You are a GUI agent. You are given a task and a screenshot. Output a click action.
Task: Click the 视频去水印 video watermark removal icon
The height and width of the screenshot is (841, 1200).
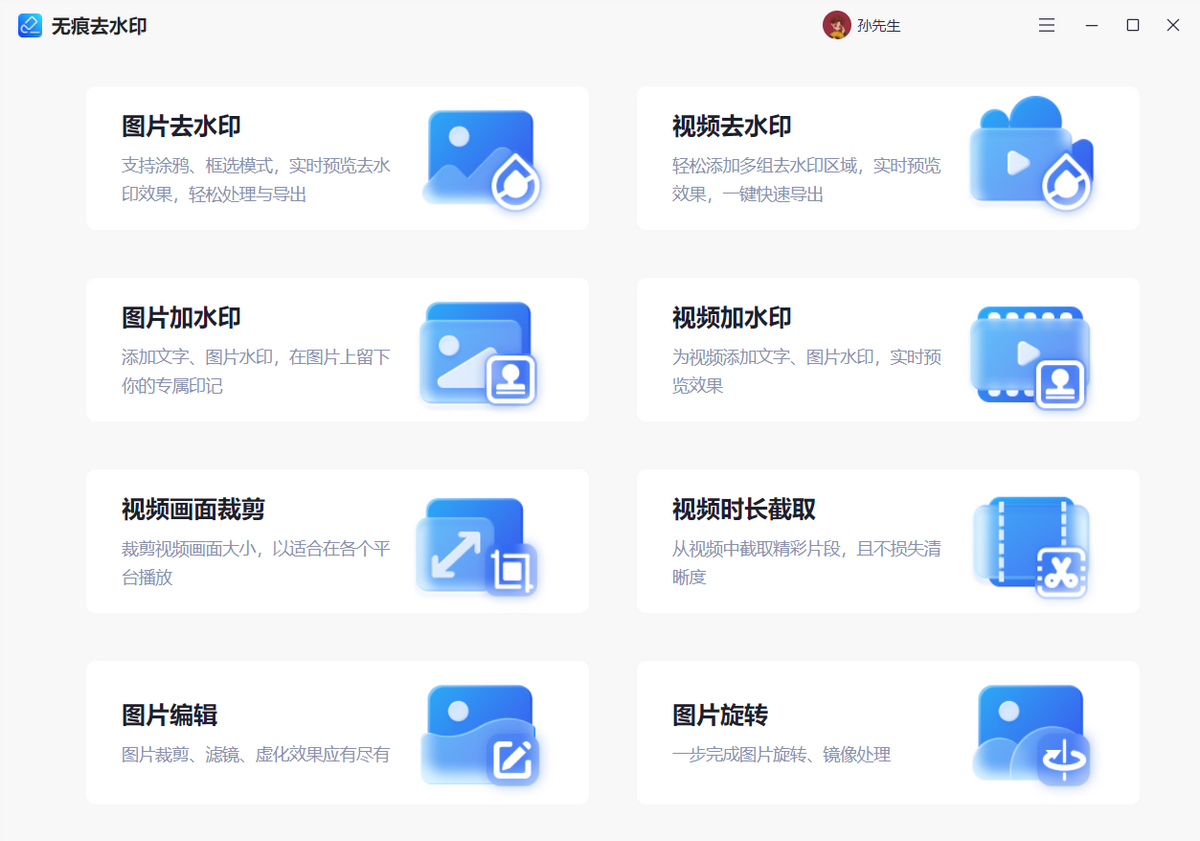(x=1030, y=158)
